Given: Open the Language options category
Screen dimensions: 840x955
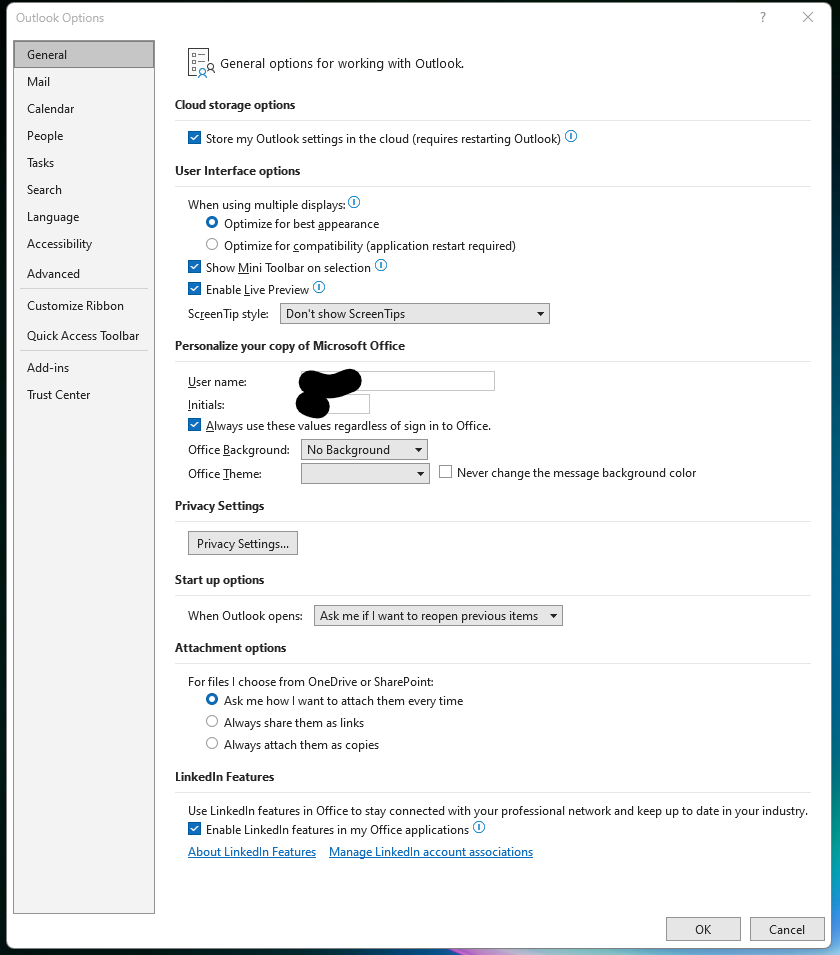Looking at the screenshot, I should (x=84, y=217).
